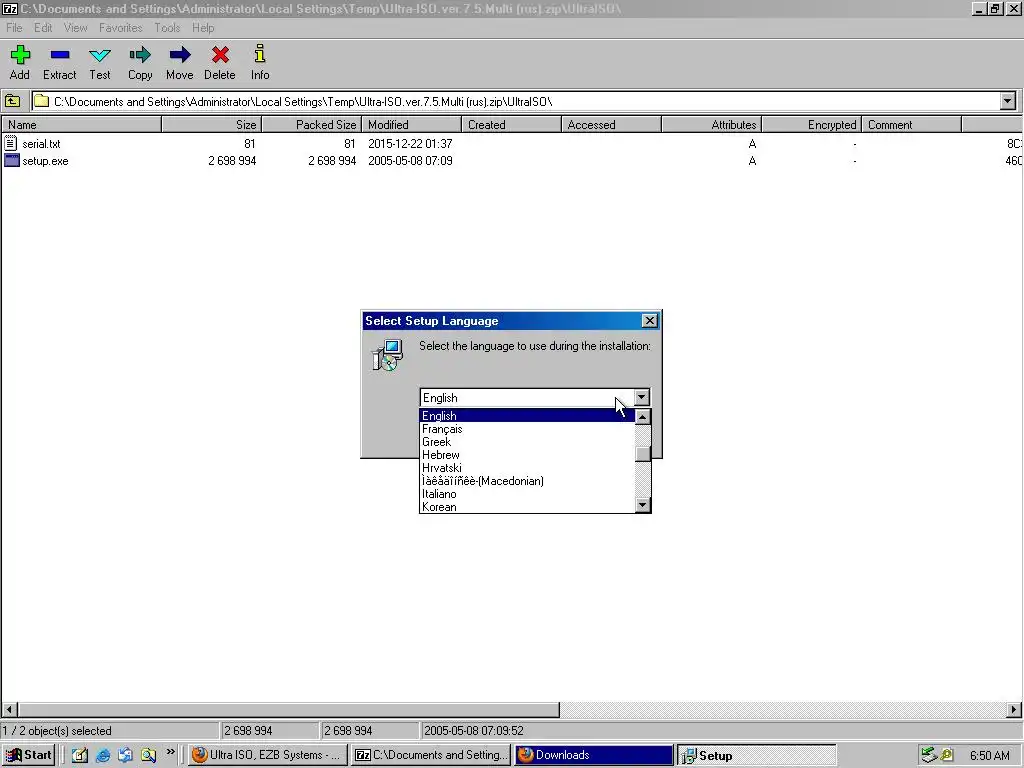
Task: Sort by the Created column header
Action: tap(511, 125)
